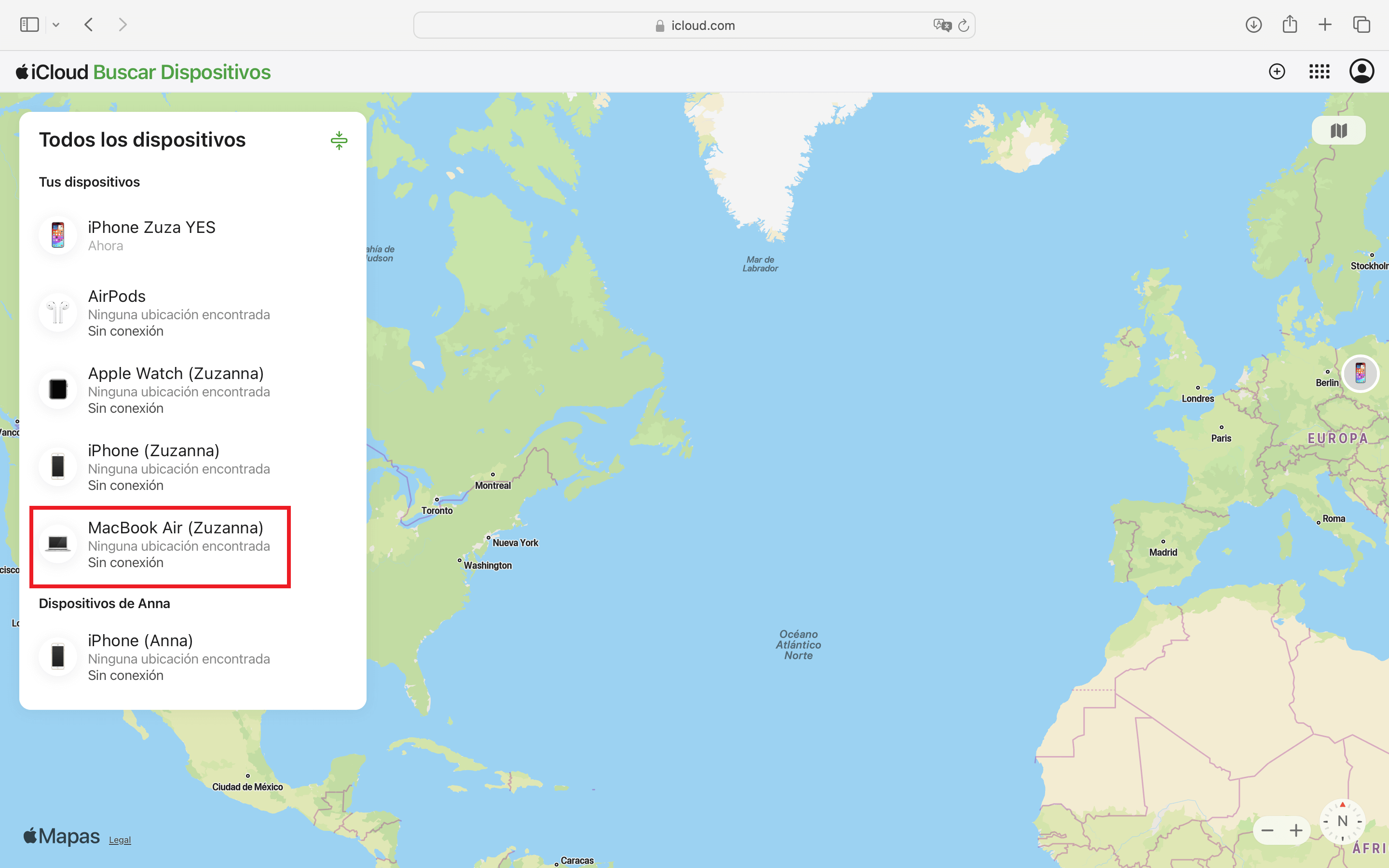The image size is (1389, 868).
Task: Click the Washington map label
Action: (488, 566)
